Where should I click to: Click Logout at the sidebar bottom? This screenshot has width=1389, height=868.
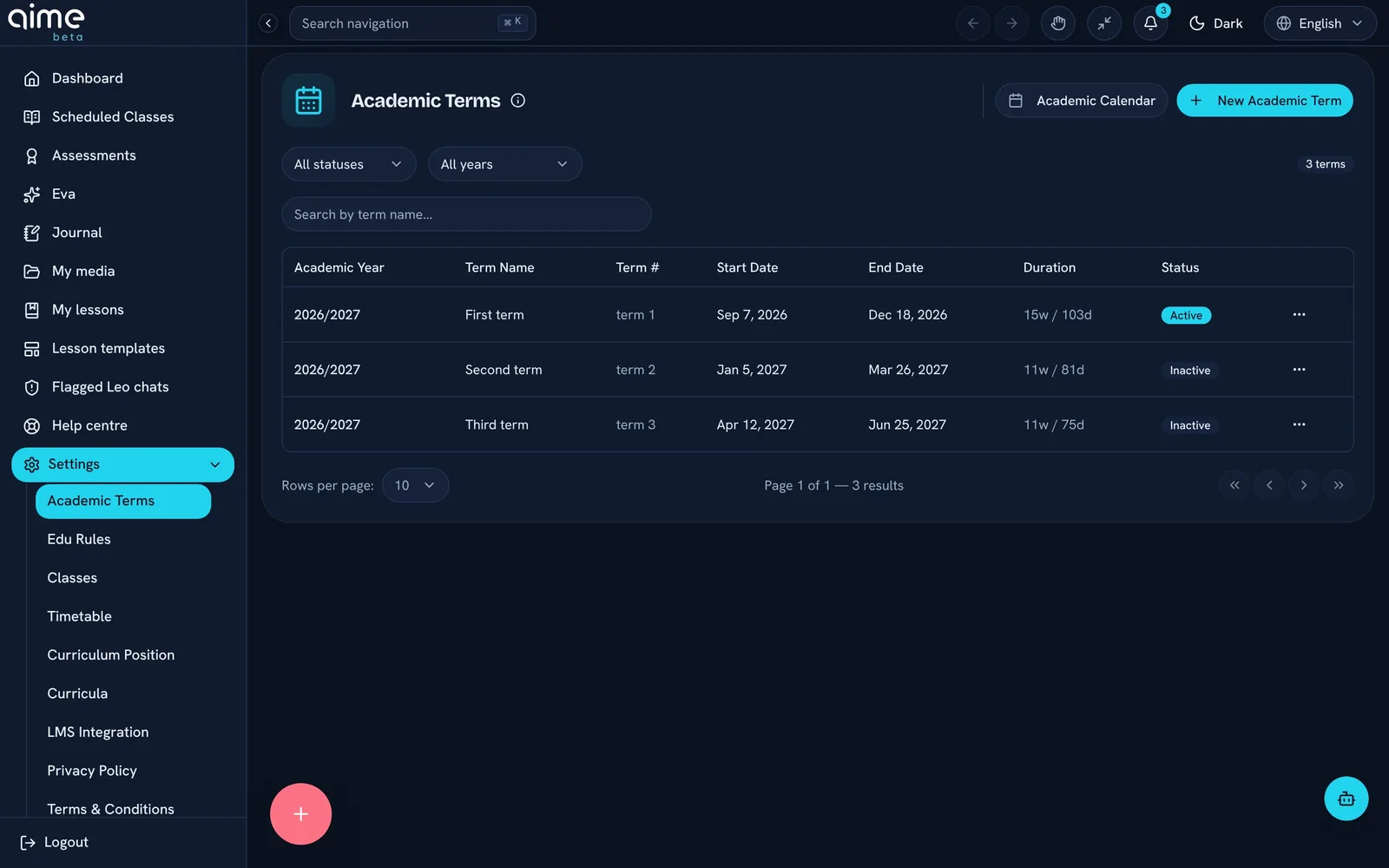point(54,842)
